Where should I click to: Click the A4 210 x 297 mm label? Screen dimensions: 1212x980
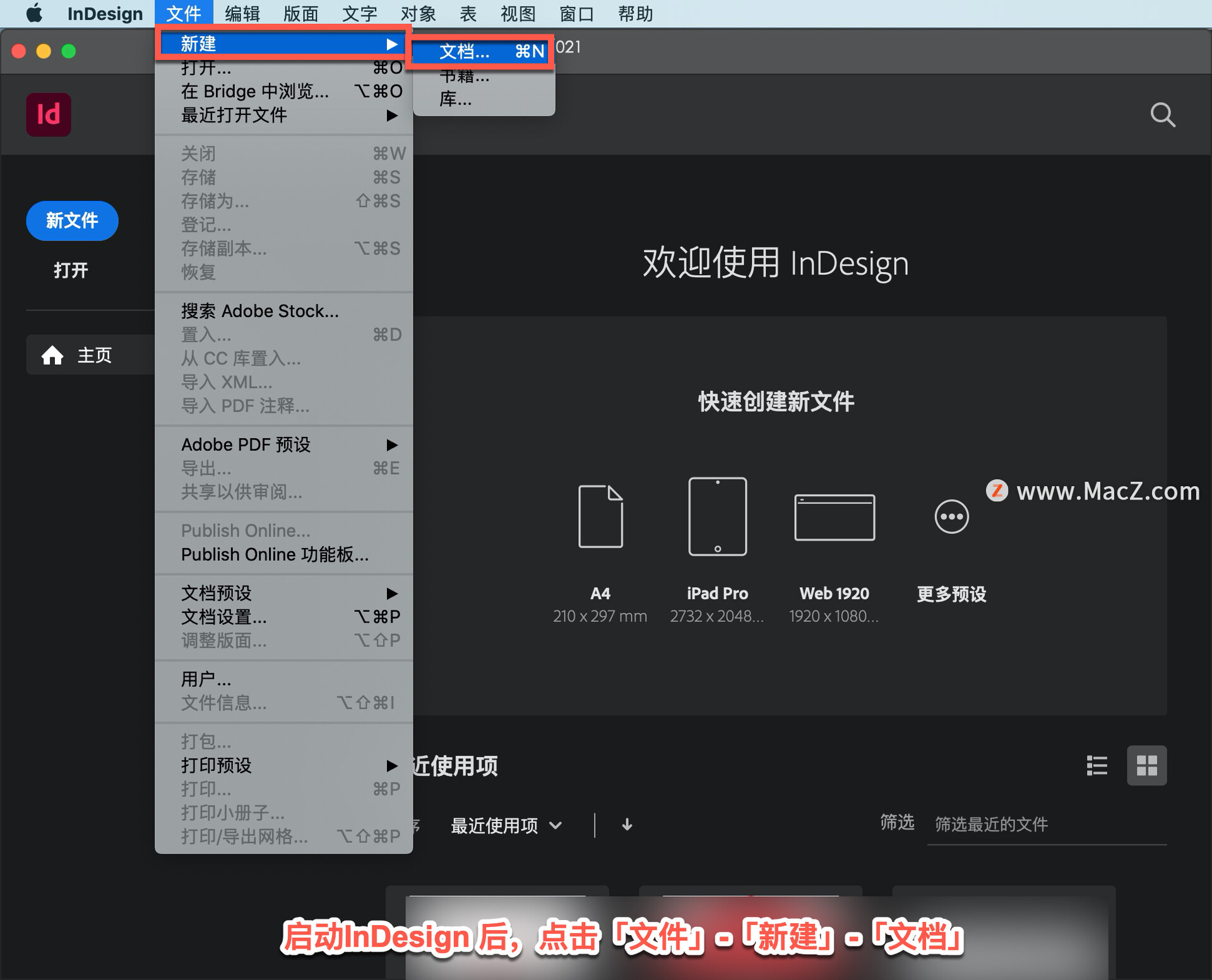[600, 604]
